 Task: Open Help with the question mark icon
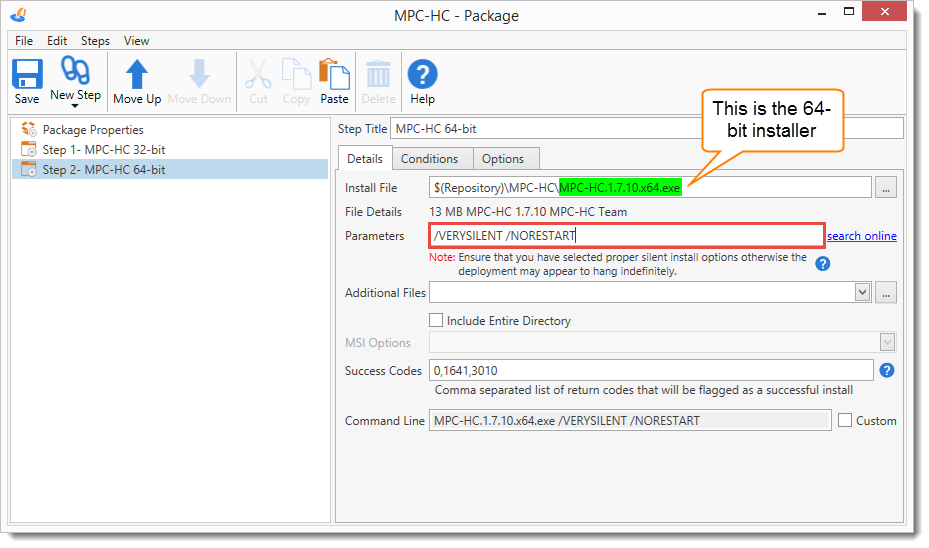click(422, 74)
